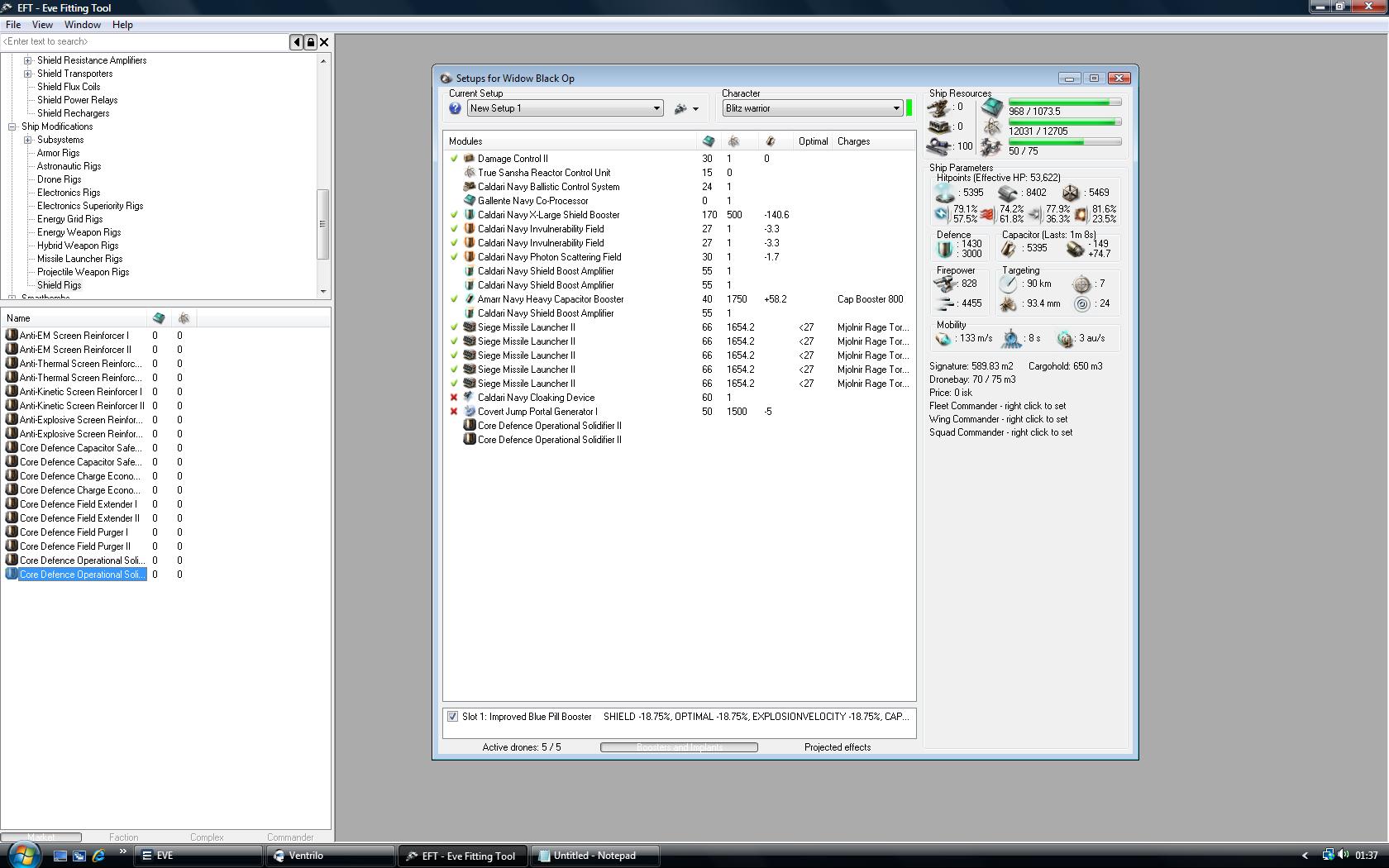Click the max velocity icon showing 133 m/s
Viewport: 1389px width, 868px height.
click(943, 339)
